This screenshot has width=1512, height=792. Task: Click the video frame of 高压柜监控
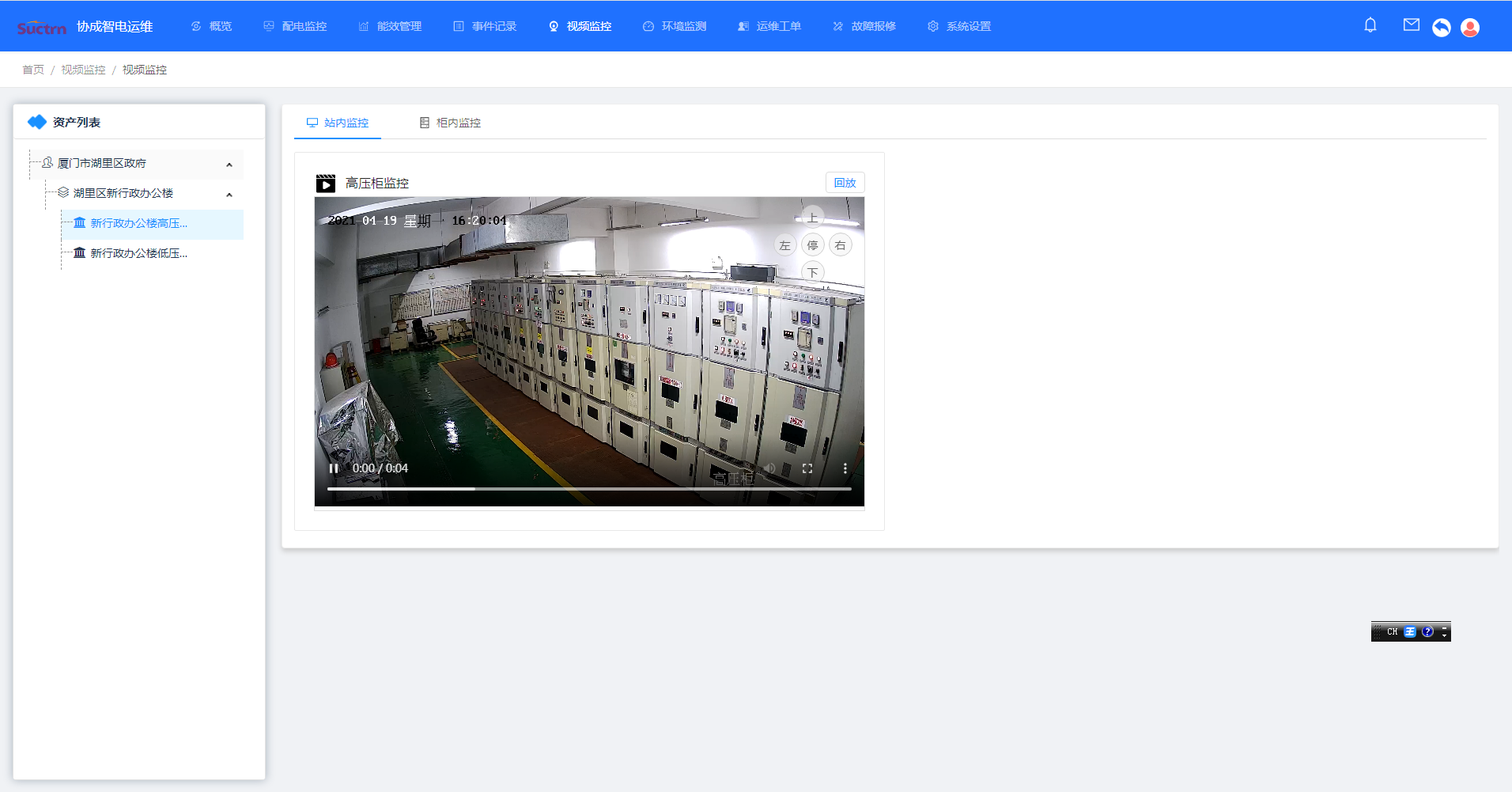[x=589, y=351]
